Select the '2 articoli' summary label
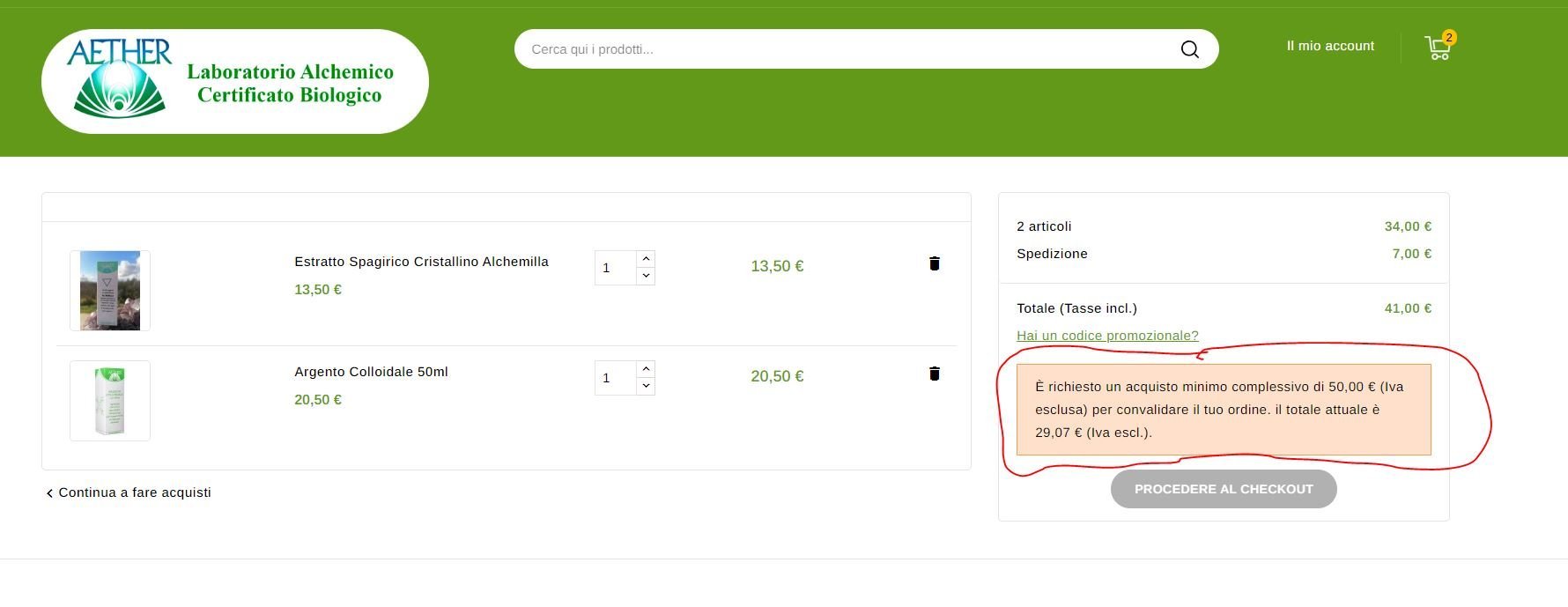1568x607 pixels. [1044, 226]
